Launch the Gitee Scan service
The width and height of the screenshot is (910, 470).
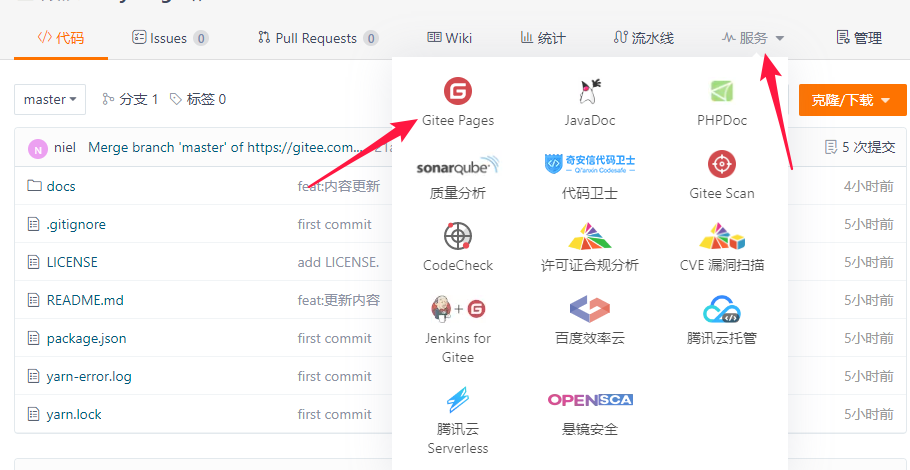point(721,165)
